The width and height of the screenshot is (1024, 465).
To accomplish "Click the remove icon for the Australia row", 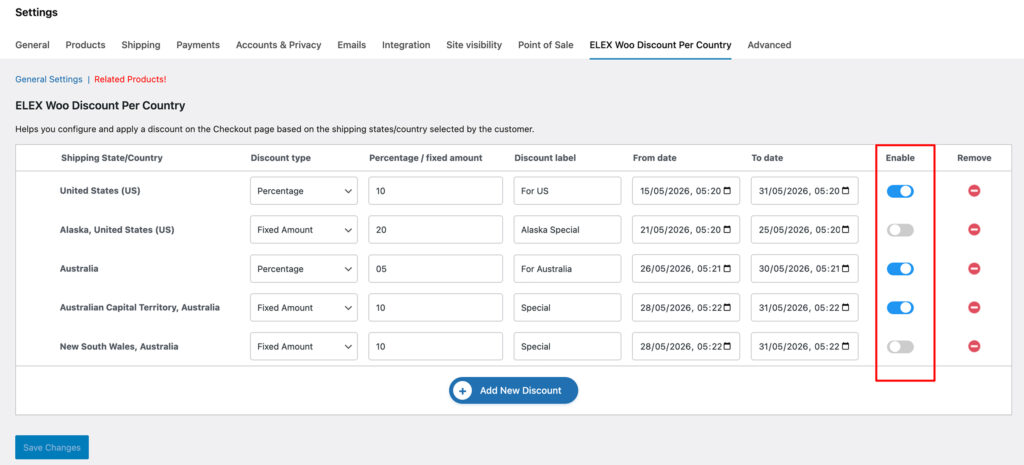I will (974, 269).
